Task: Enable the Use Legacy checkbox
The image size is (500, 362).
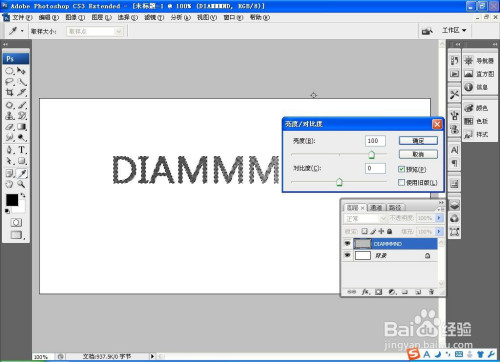Action: [x=402, y=182]
